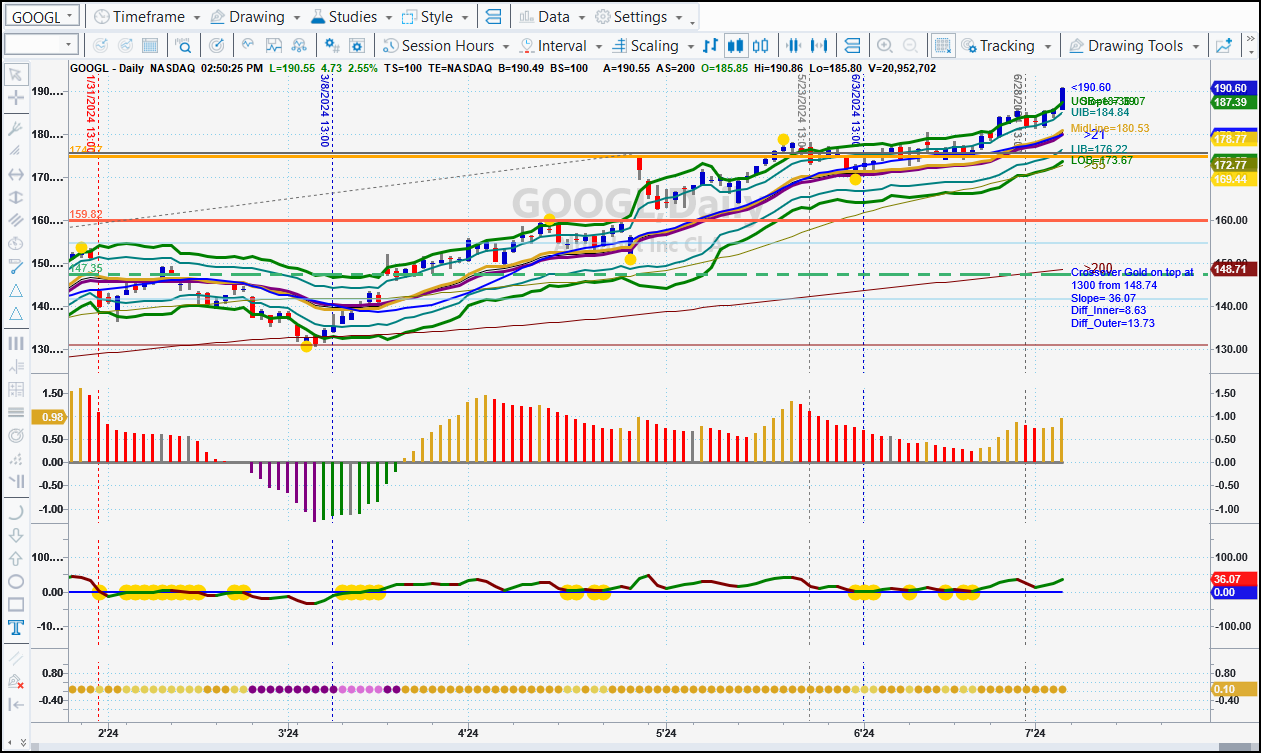1261x753 pixels.
Task: Click the chart study picture icon
Action: (274, 46)
